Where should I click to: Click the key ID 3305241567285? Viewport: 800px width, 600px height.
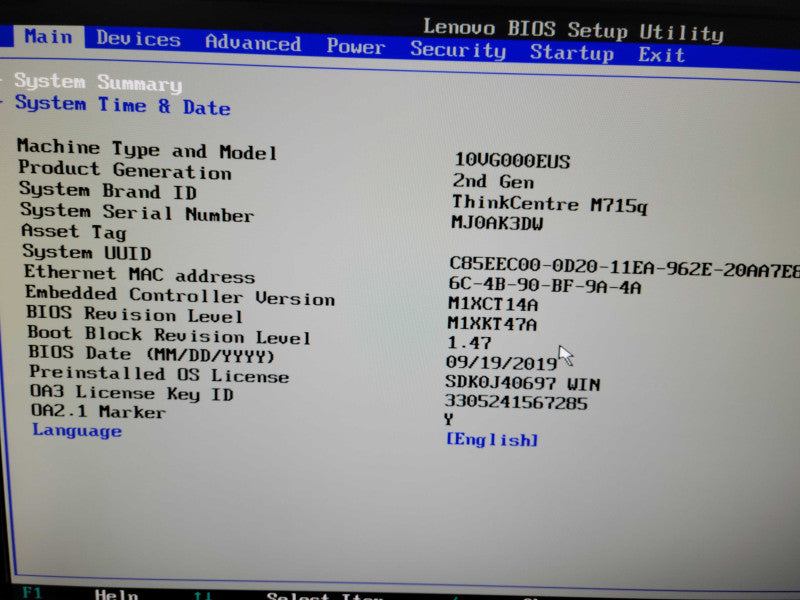click(516, 403)
